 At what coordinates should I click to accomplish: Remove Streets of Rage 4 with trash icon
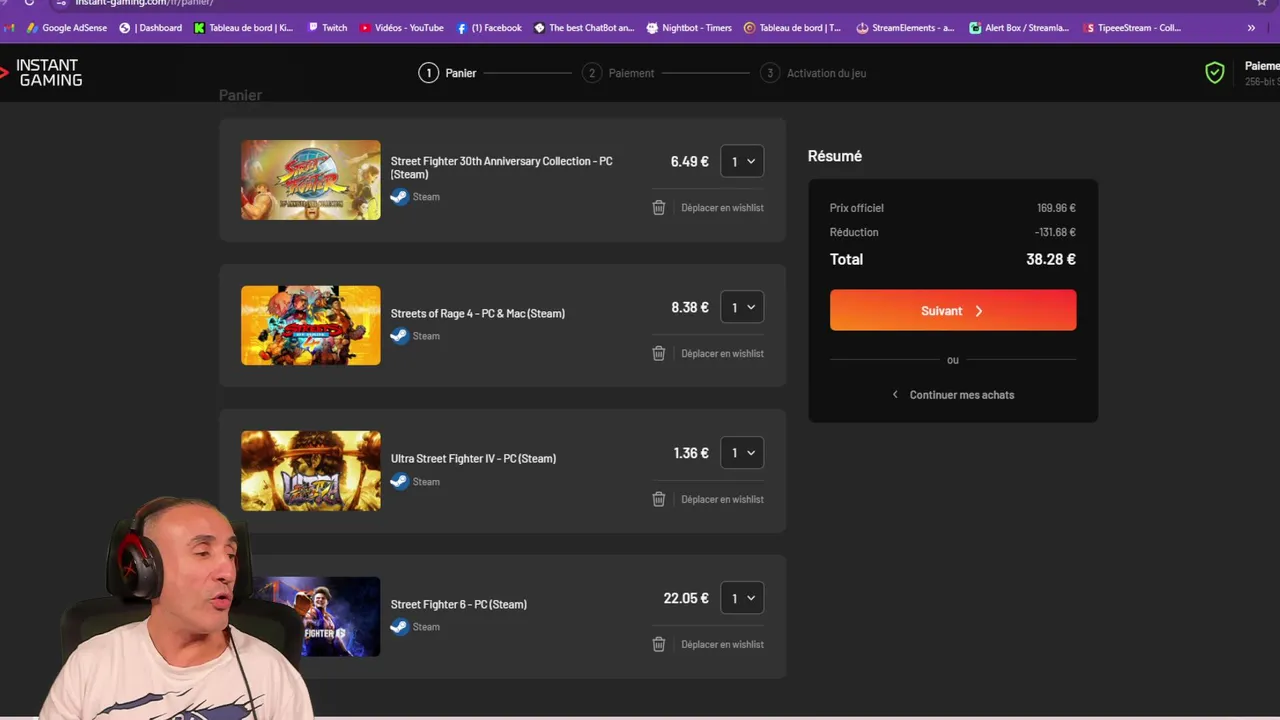pos(658,353)
